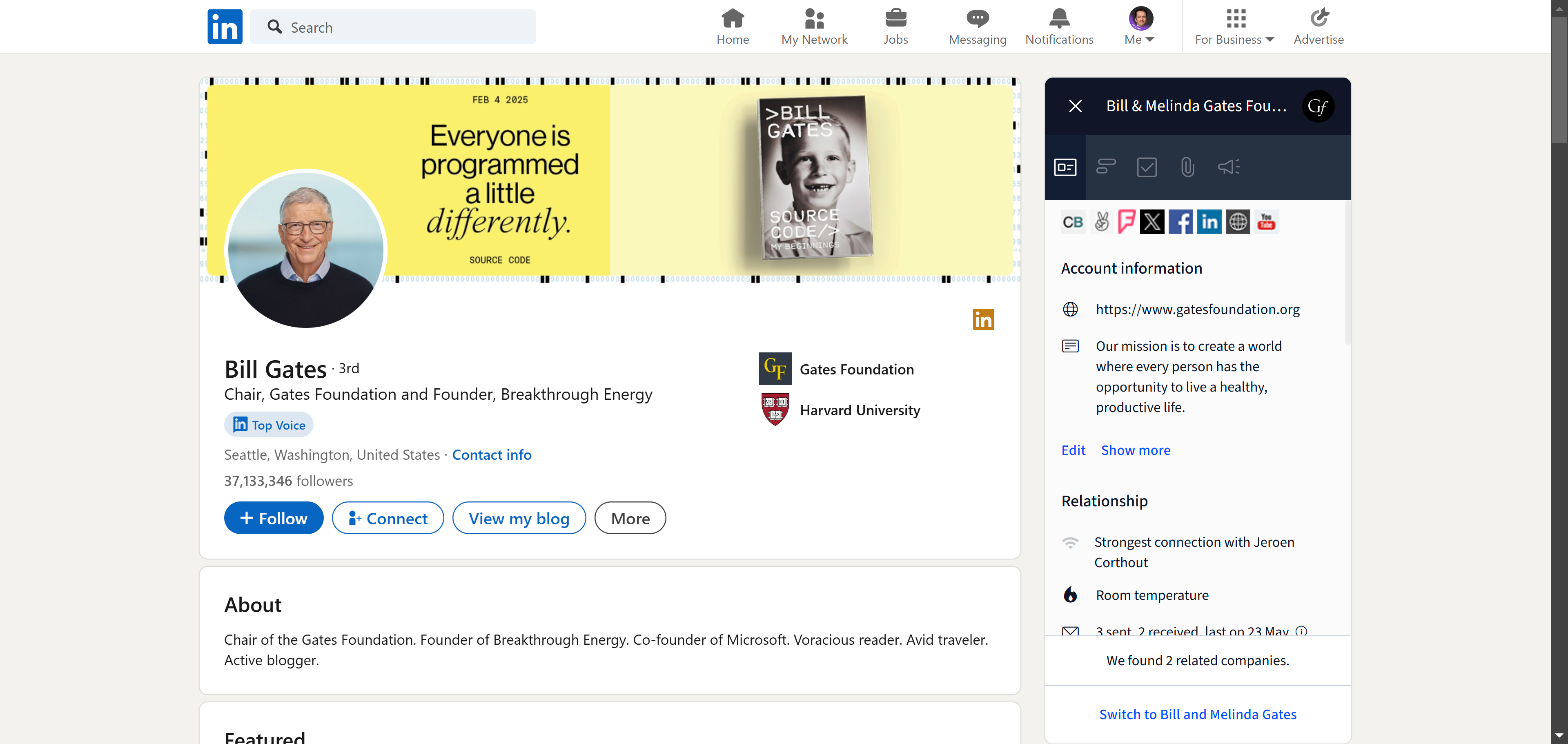Screen dimensions: 1568x744
Task: Switch to the attachments paperclip tab
Action: (1187, 167)
